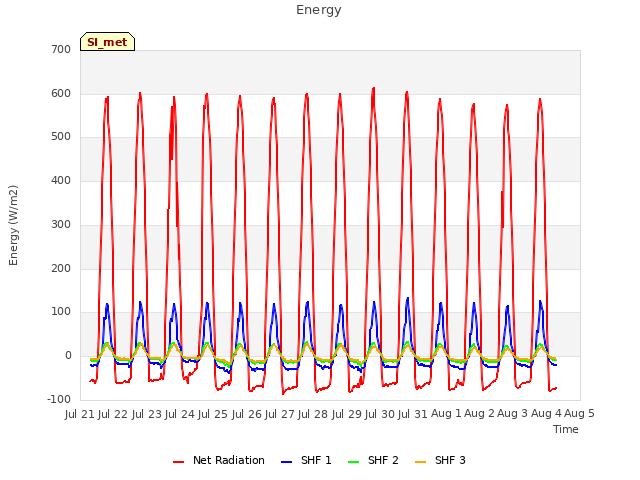Click the 100 y-axis tick label

pyautogui.click(x=61, y=312)
